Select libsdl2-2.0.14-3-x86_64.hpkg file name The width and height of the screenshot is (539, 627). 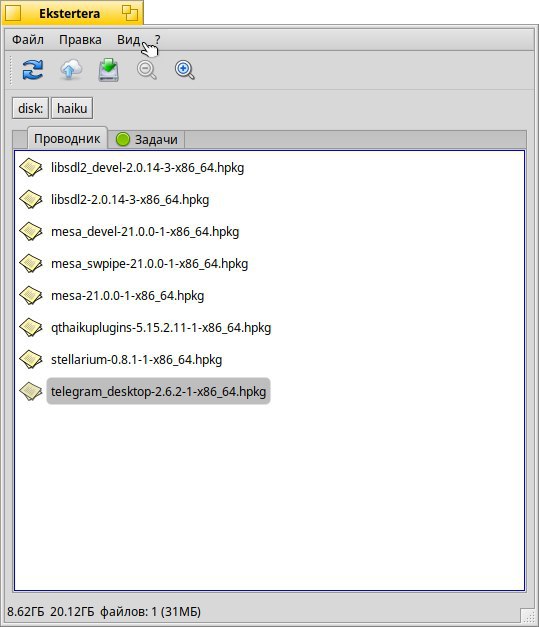tap(130, 200)
